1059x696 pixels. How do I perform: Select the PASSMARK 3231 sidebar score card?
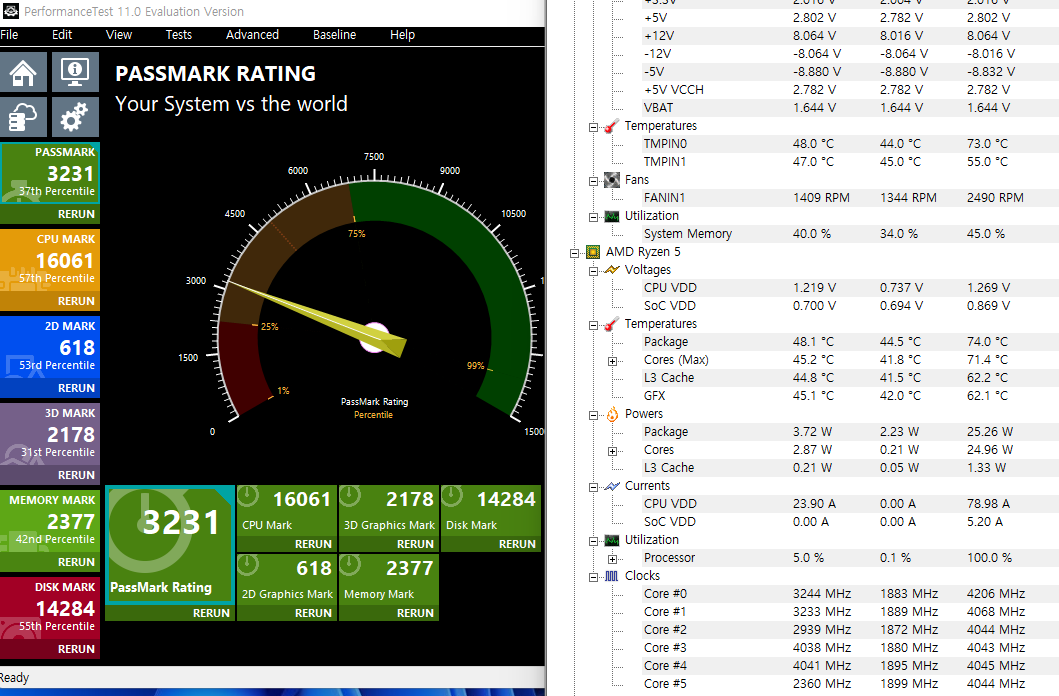(50, 173)
